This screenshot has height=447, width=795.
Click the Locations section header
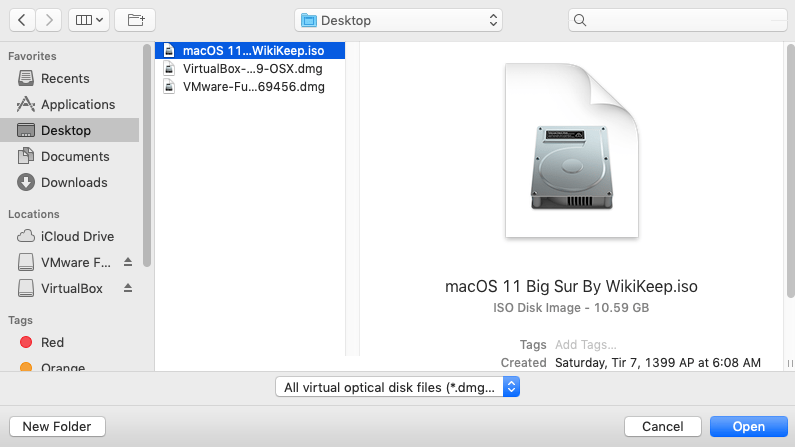33,214
